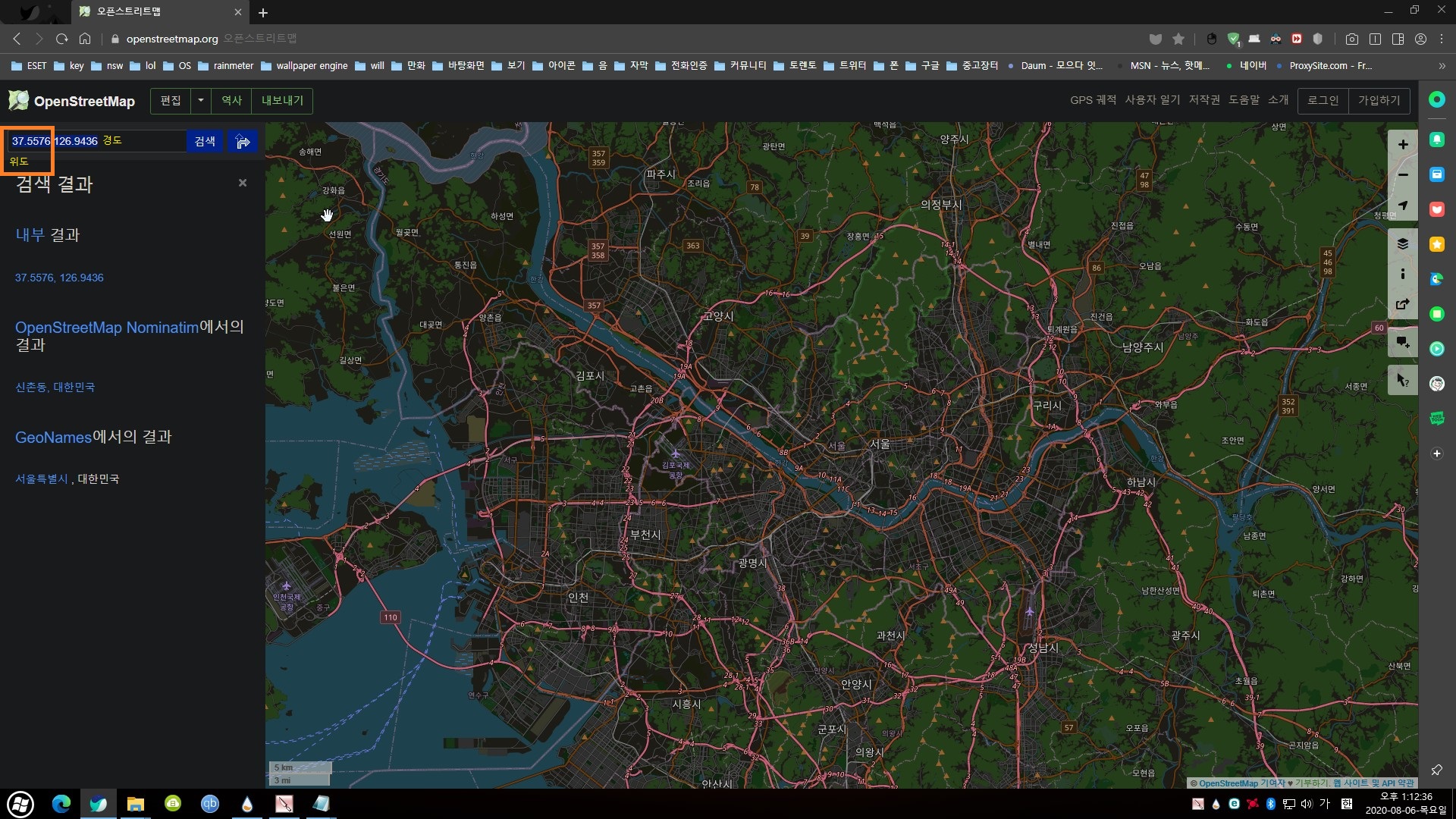The width and height of the screenshot is (1456, 819).
Task: Expand the edit dropdown arrow
Action: [201, 100]
